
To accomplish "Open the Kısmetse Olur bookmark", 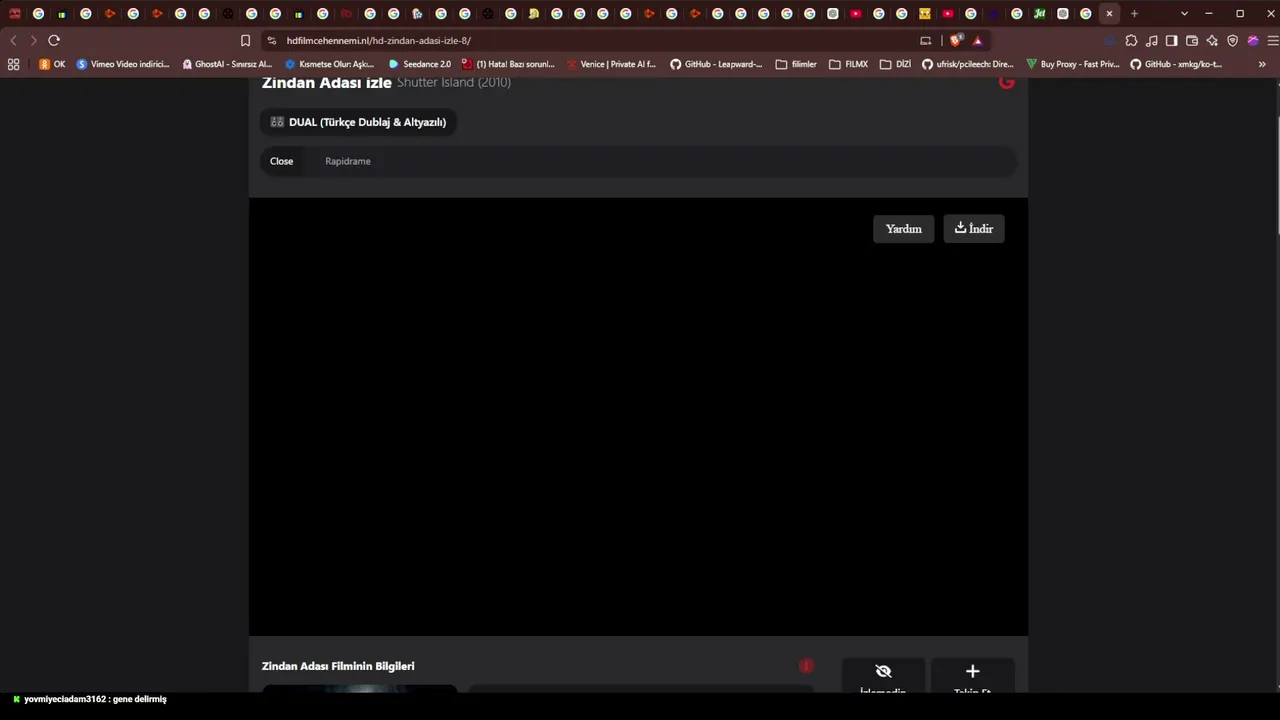I will tap(330, 64).
